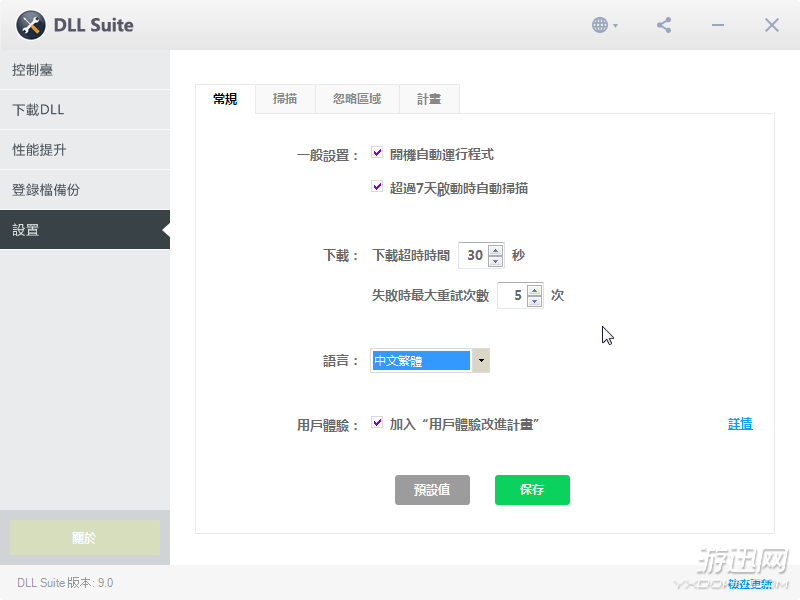Image resolution: width=800 pixels, height=600 pixels.
Task: Click the 關於 about button
Action: (85, 537)
